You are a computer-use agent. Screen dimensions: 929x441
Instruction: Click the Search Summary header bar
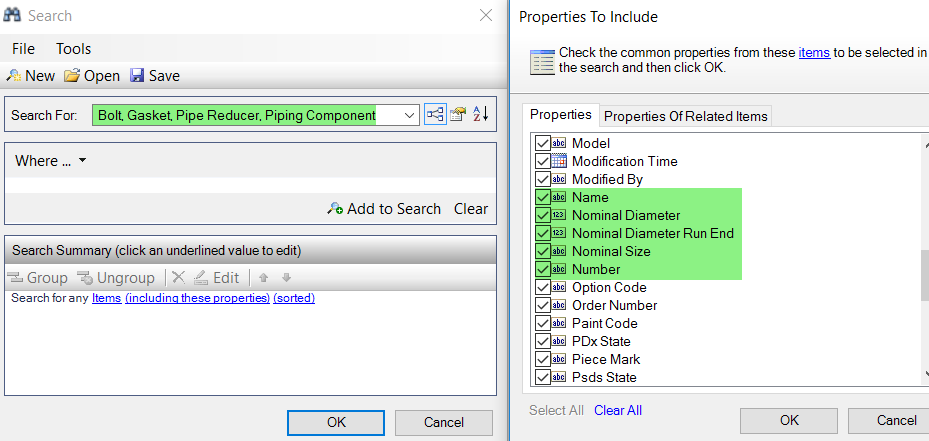250,251
